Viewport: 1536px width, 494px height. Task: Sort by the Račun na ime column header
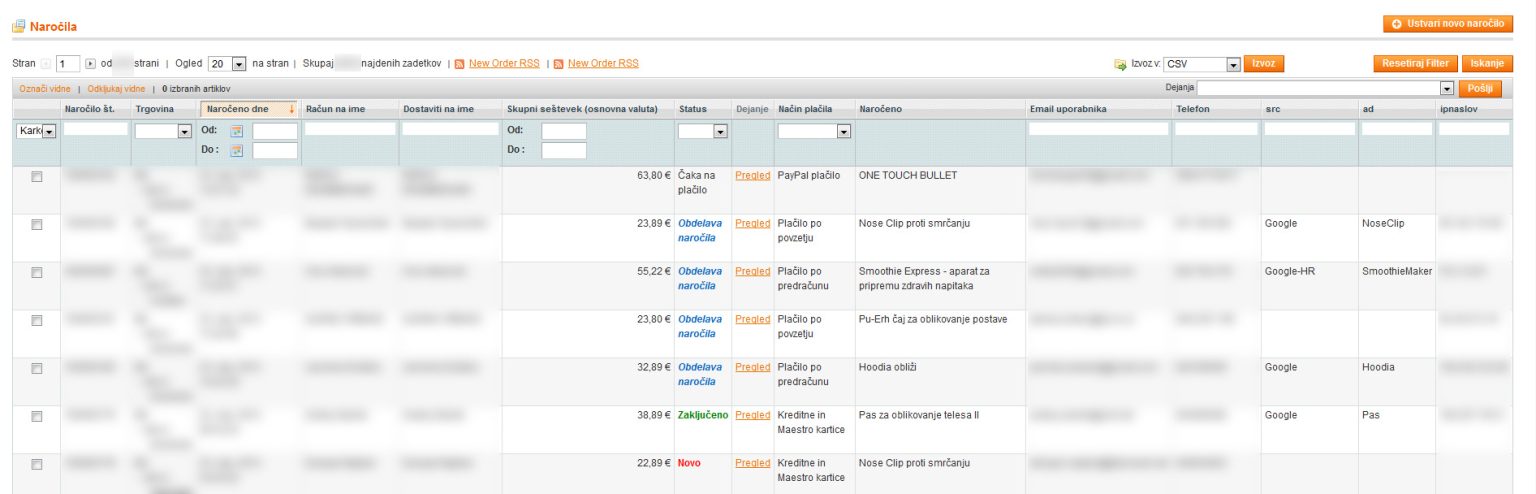[337, 109]
